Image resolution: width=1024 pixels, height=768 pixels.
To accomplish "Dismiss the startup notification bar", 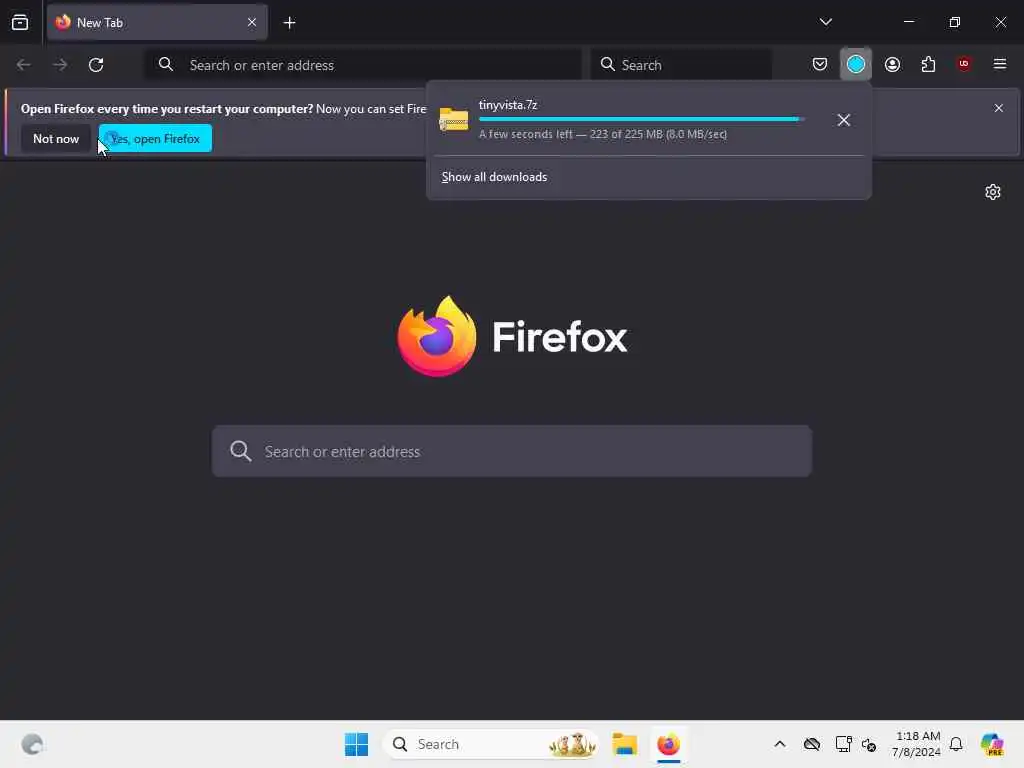I will (999, 108).
